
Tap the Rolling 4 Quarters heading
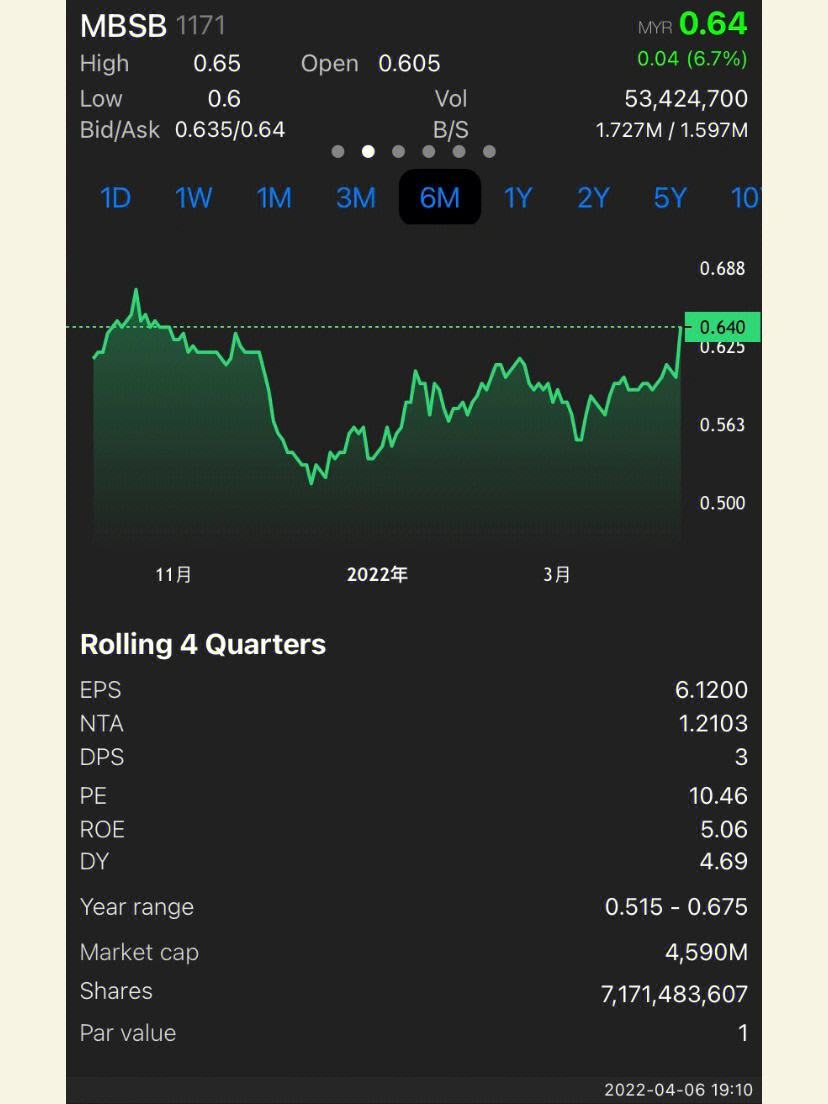tap(203, 644)
